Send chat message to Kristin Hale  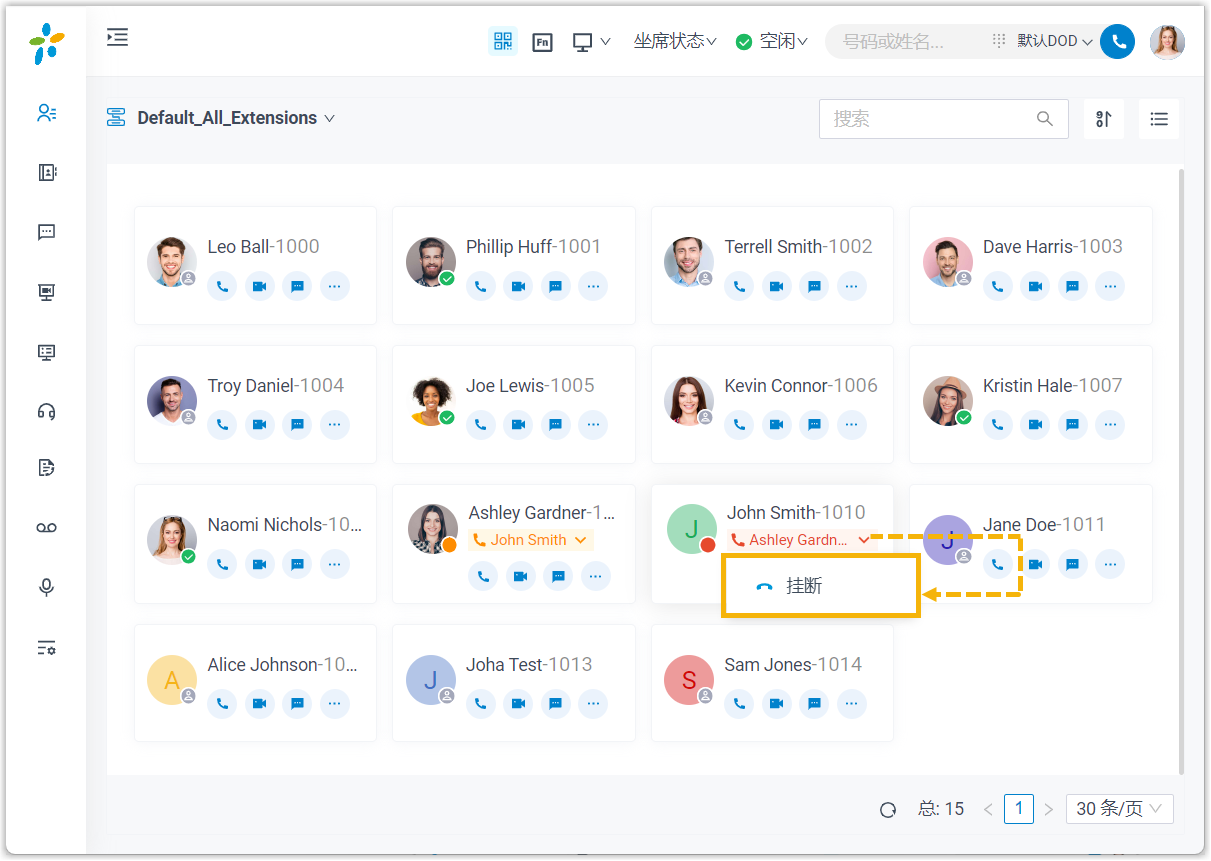click(x=1072, y=425)
